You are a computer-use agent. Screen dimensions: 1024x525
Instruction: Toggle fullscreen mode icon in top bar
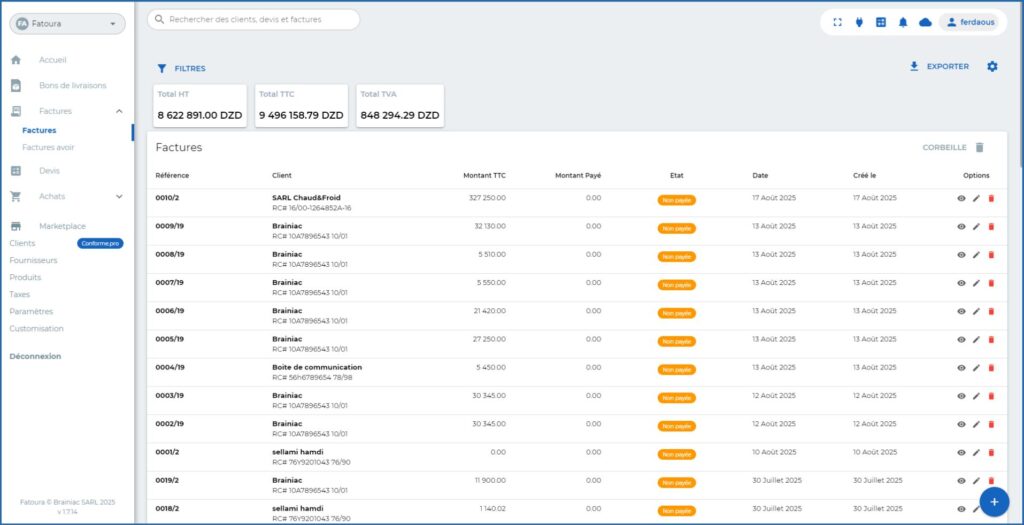point(838,22)
